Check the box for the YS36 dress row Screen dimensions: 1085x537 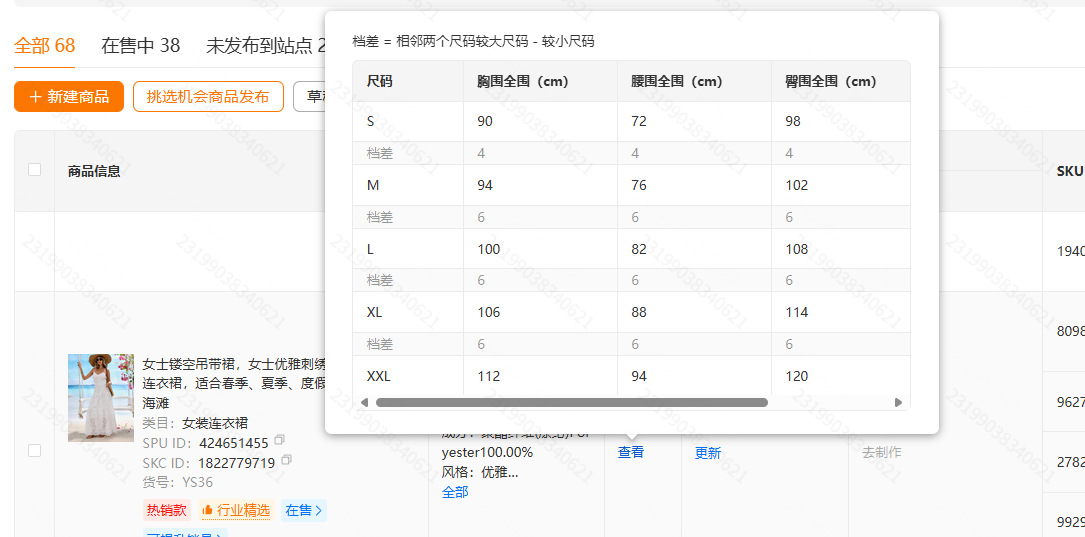[x=35, y=450]
